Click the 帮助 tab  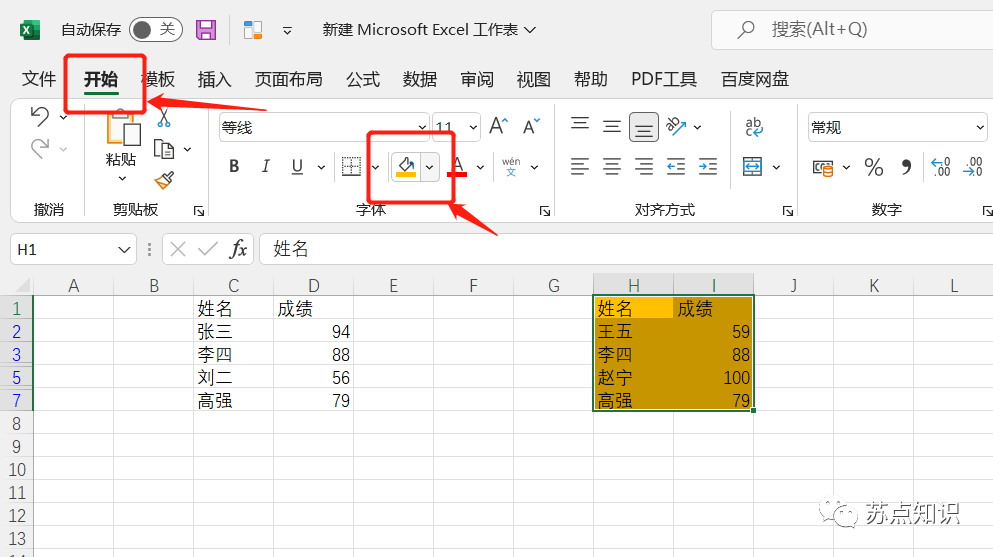click(591, 79)
